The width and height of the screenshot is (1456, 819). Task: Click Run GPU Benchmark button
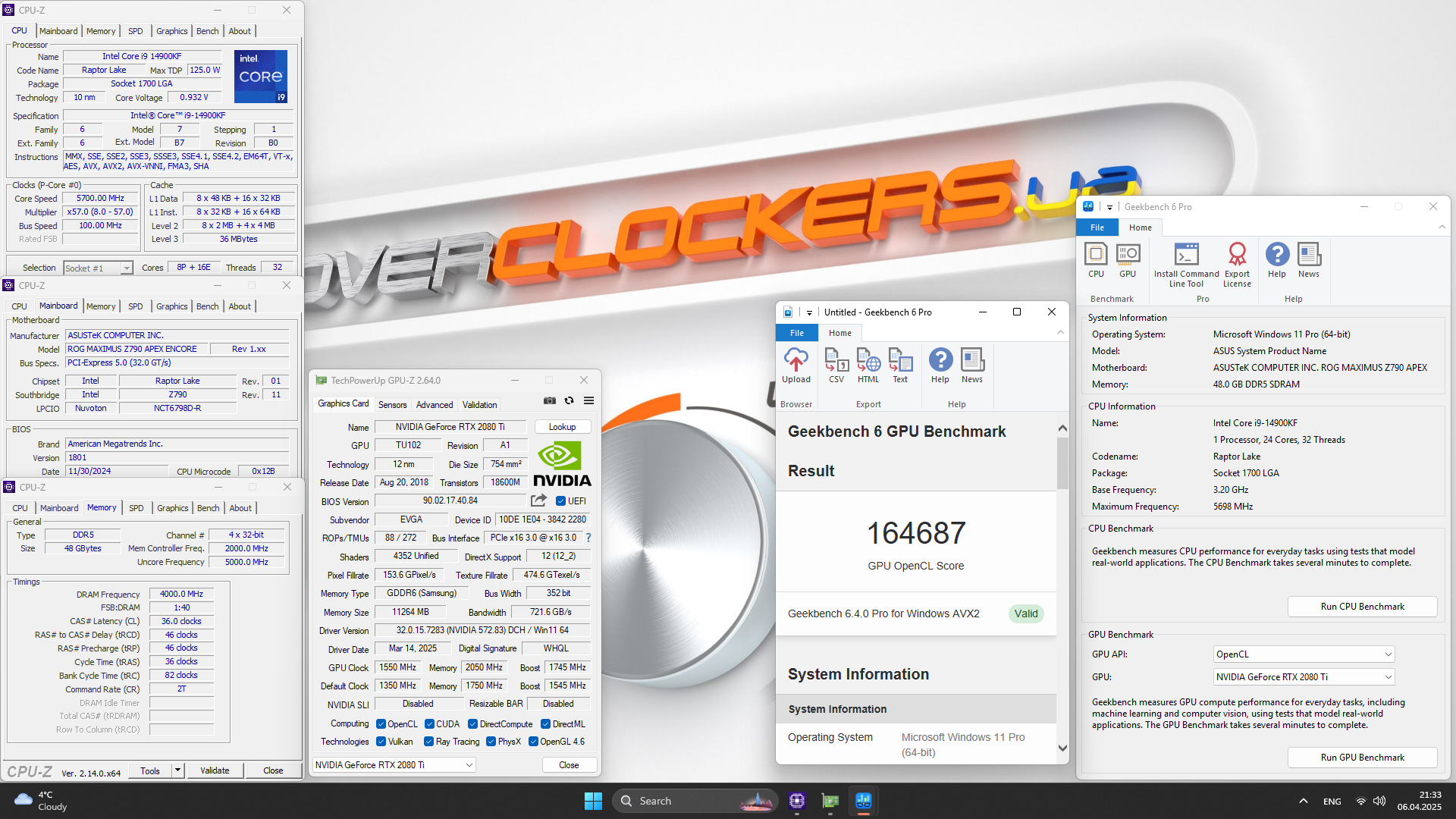click(1363, 758)
